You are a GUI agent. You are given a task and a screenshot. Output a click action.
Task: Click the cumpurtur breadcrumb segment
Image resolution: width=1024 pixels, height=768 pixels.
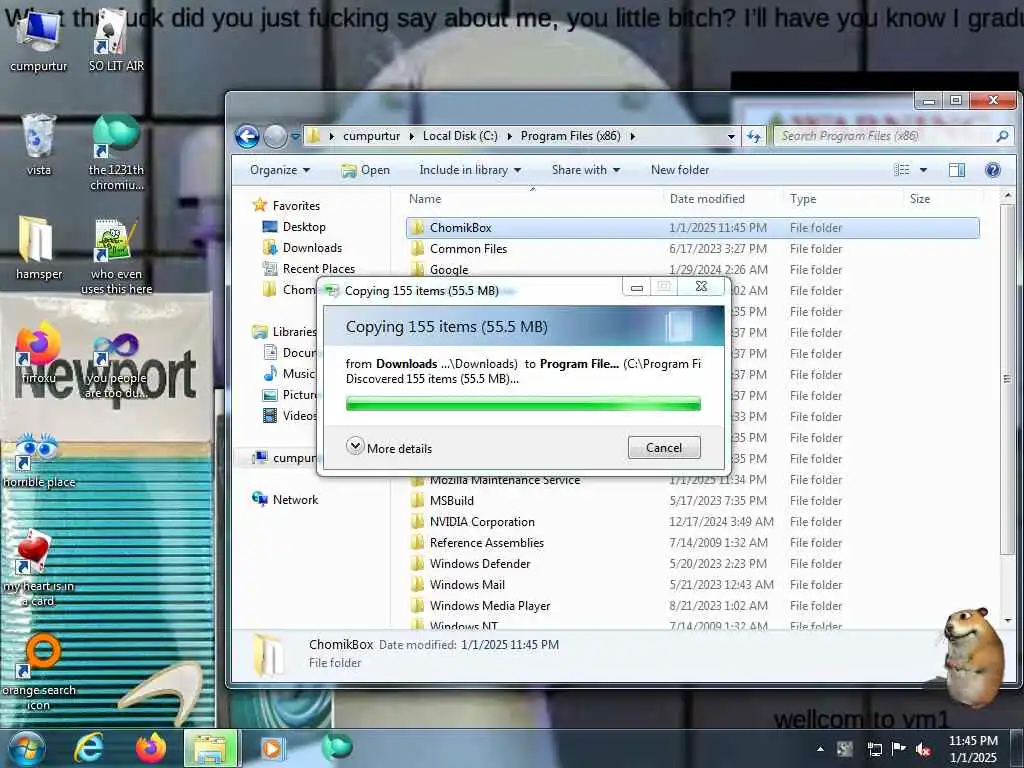pyautogui.click(x=372, y=136)
